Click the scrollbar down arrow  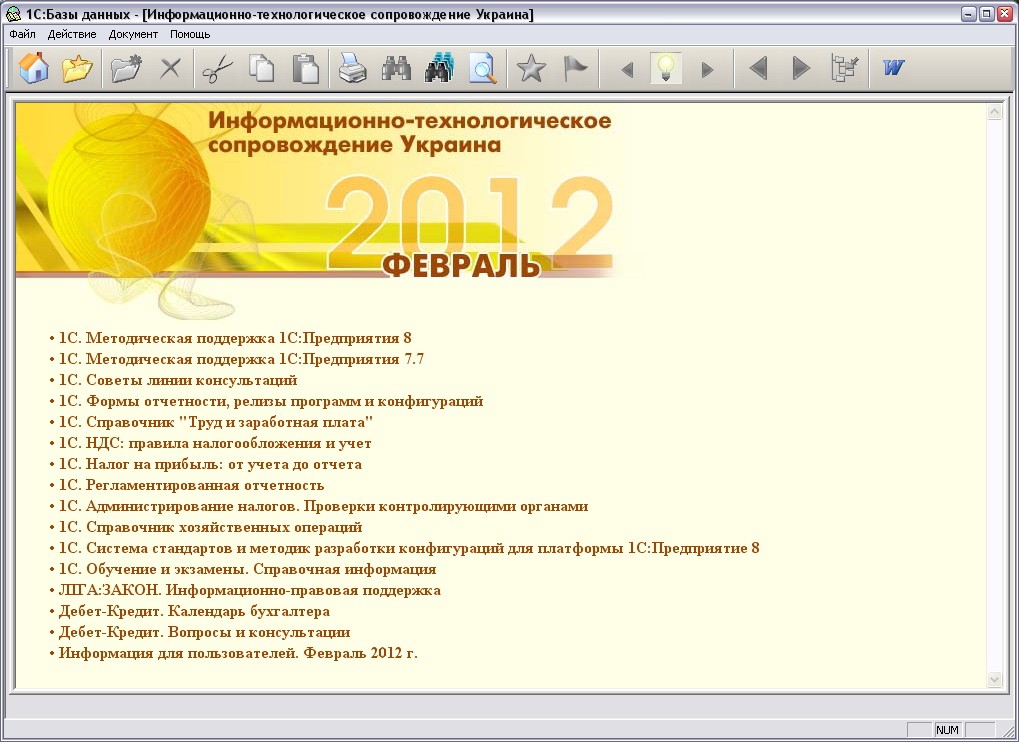[994, 680]
